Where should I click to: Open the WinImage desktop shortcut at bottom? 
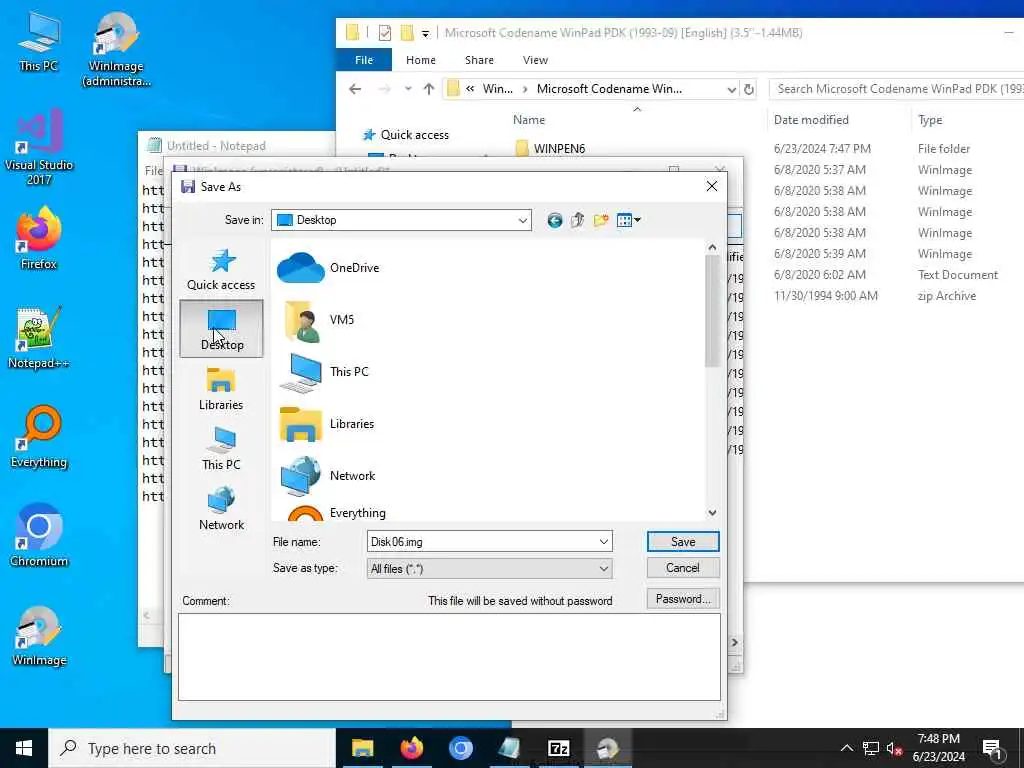(39, 635)
